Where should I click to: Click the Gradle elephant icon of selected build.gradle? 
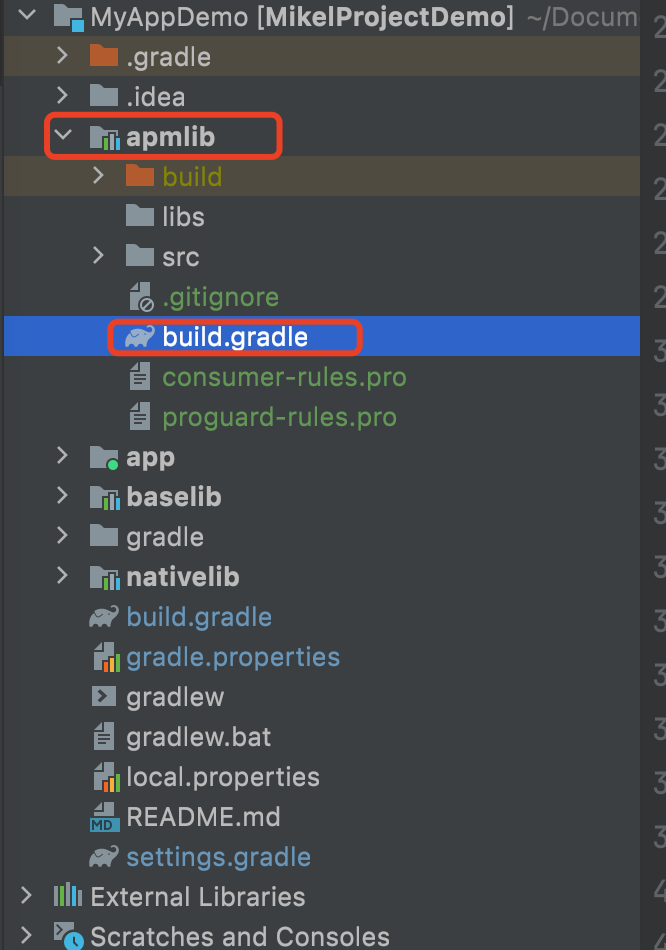point(140,336)
